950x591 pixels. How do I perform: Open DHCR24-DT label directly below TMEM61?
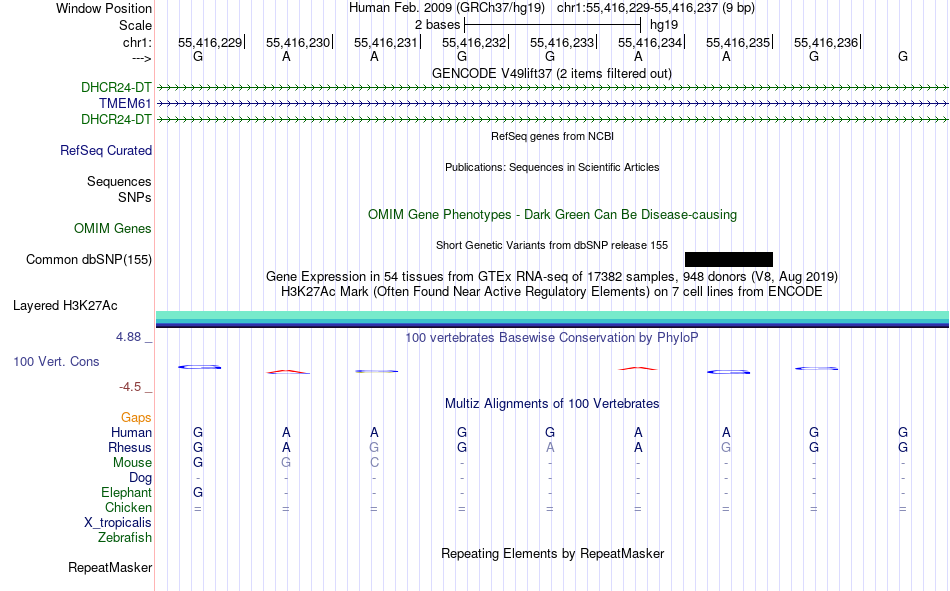click(x=116, y=119)
